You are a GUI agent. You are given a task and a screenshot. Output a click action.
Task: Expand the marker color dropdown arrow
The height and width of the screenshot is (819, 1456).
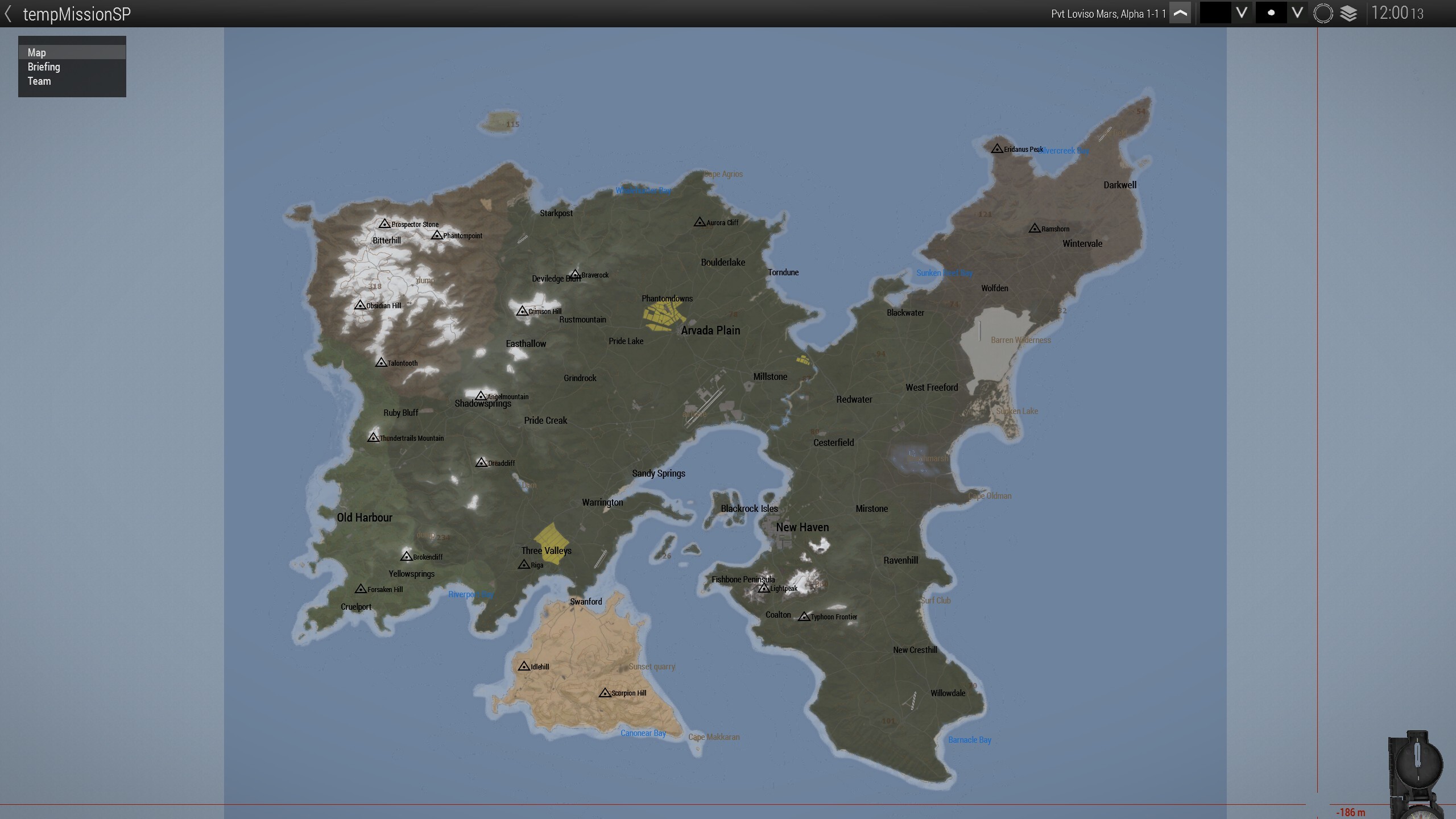pyautogui.click(x=1242, y=13)
